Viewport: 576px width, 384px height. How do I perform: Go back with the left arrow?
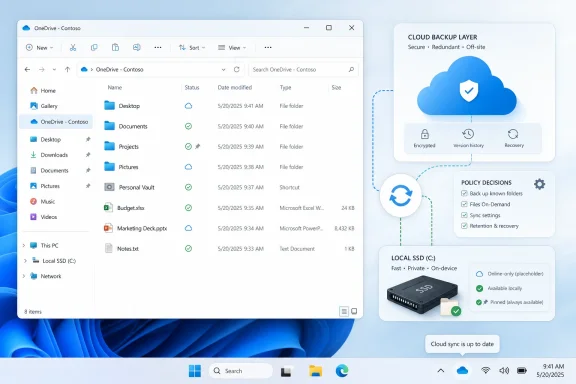[x=27, y=69]
